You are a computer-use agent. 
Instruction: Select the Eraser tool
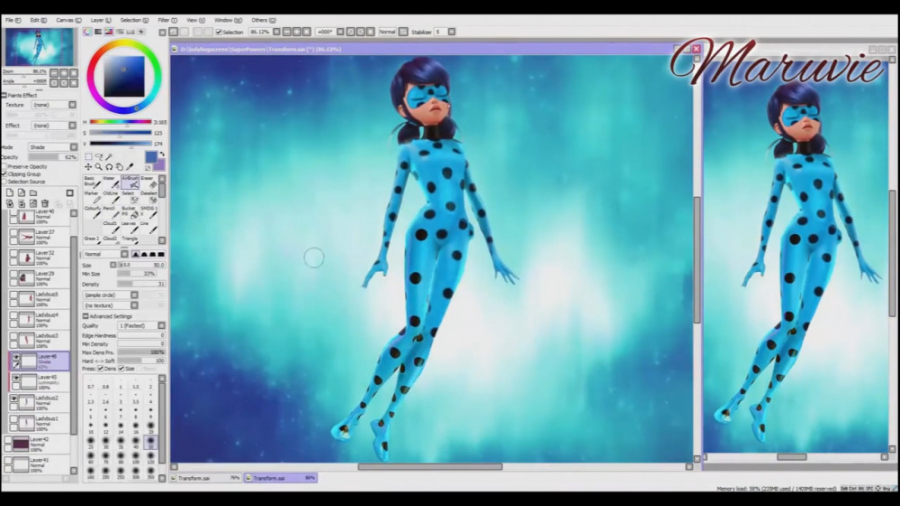pyautogui.click(x=149, y=182)
